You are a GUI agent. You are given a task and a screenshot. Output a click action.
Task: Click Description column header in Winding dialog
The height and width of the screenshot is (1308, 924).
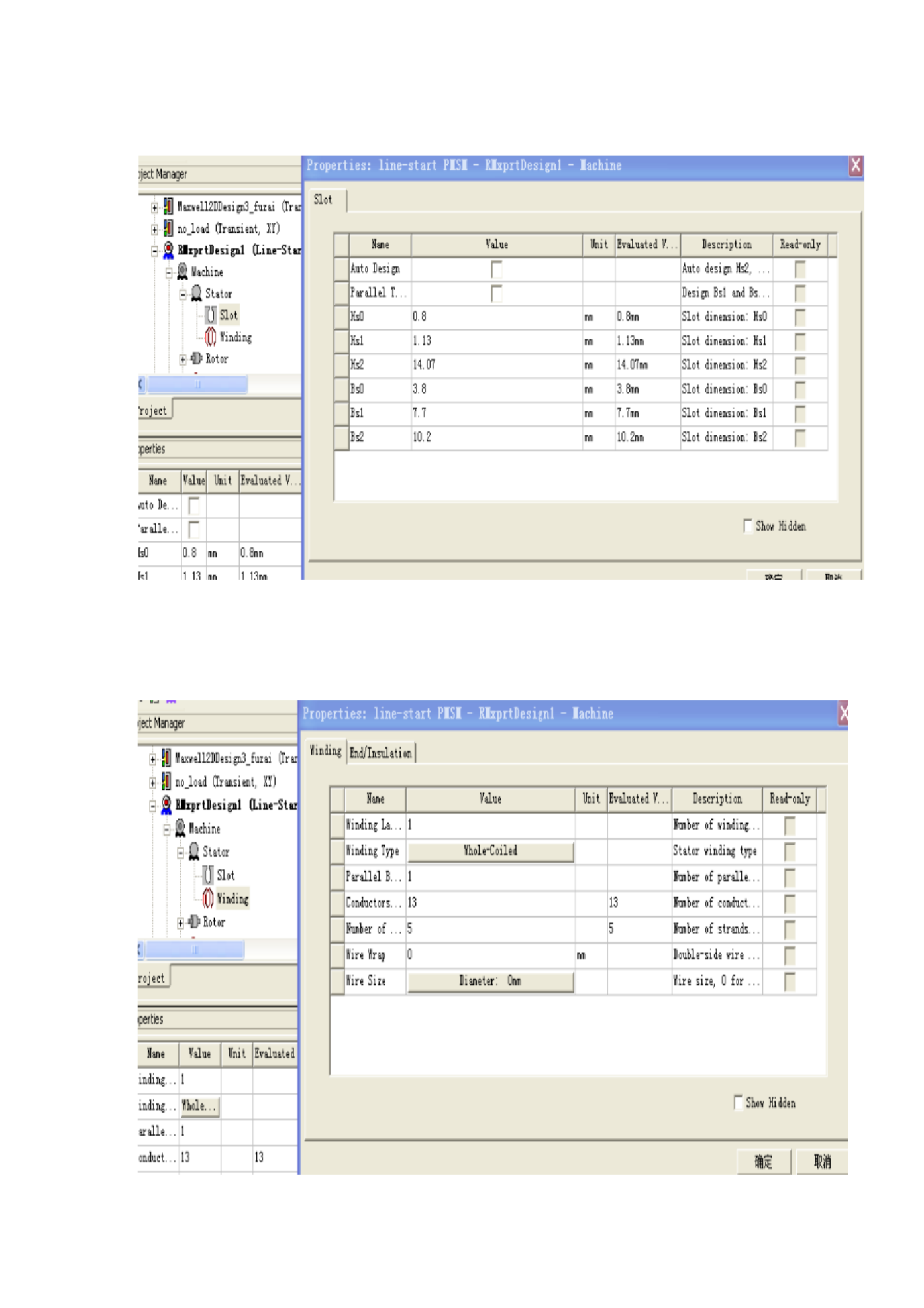pos(717,799)
